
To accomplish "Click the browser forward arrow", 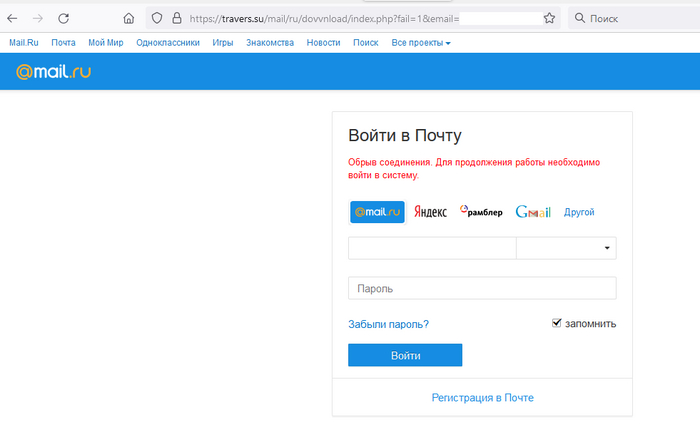I will coord(38,18).
